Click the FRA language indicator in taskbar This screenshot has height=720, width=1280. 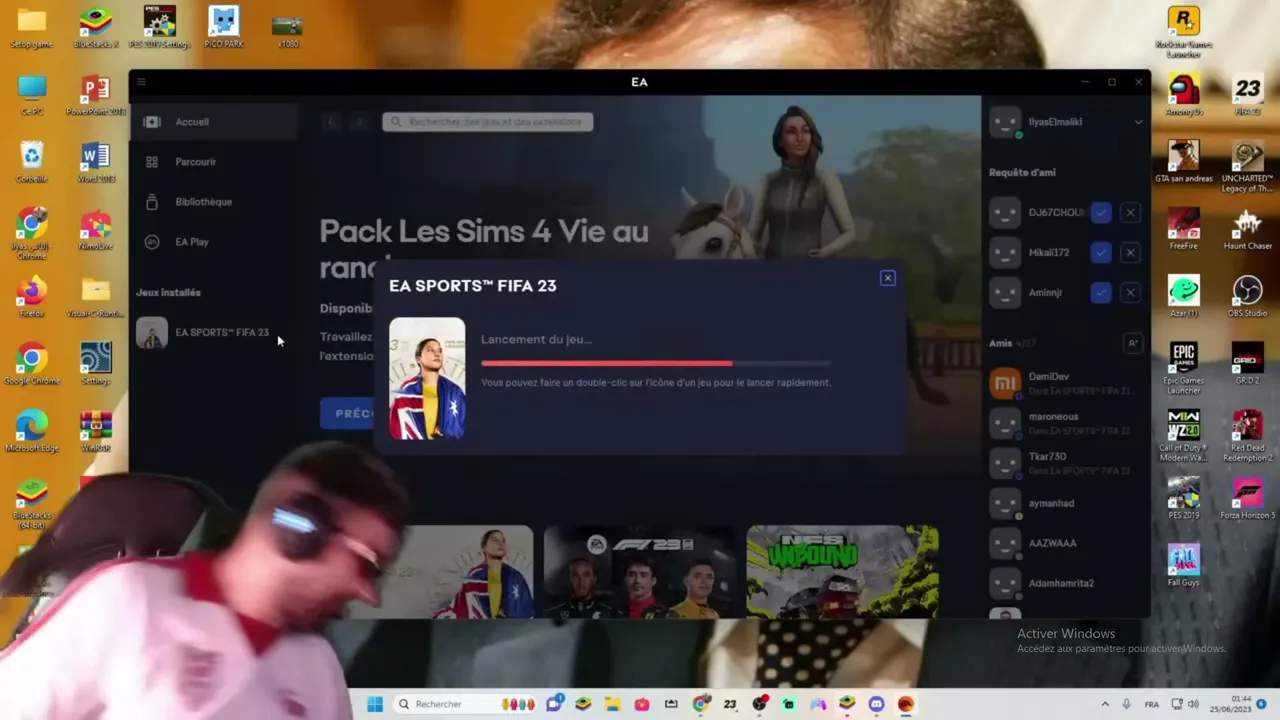[1152, 704]
